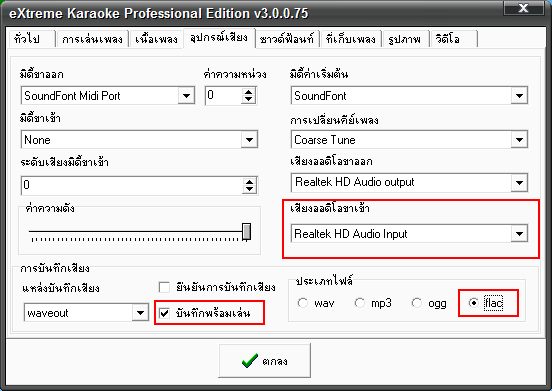552x391 pixels.
Task: Increase the ค่าความหน่วง delay value
Action: pyautogui.click(x=249, y=92)
